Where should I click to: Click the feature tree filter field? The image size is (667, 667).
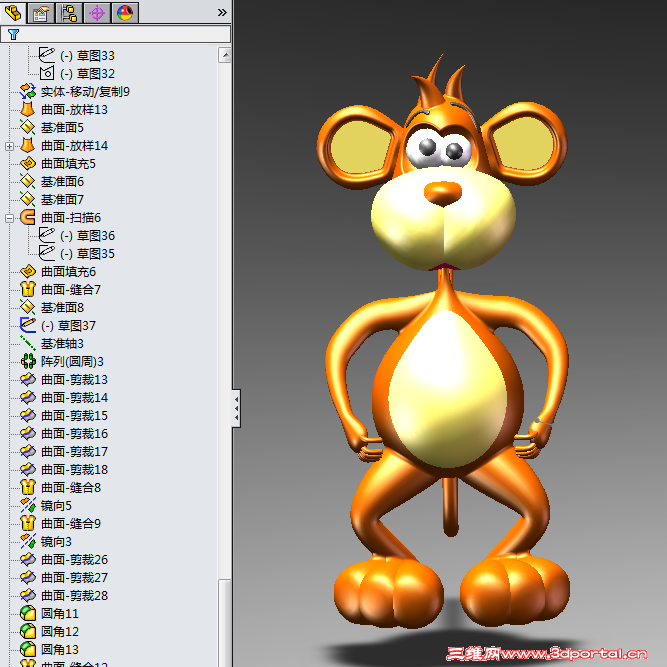[116, 34]
